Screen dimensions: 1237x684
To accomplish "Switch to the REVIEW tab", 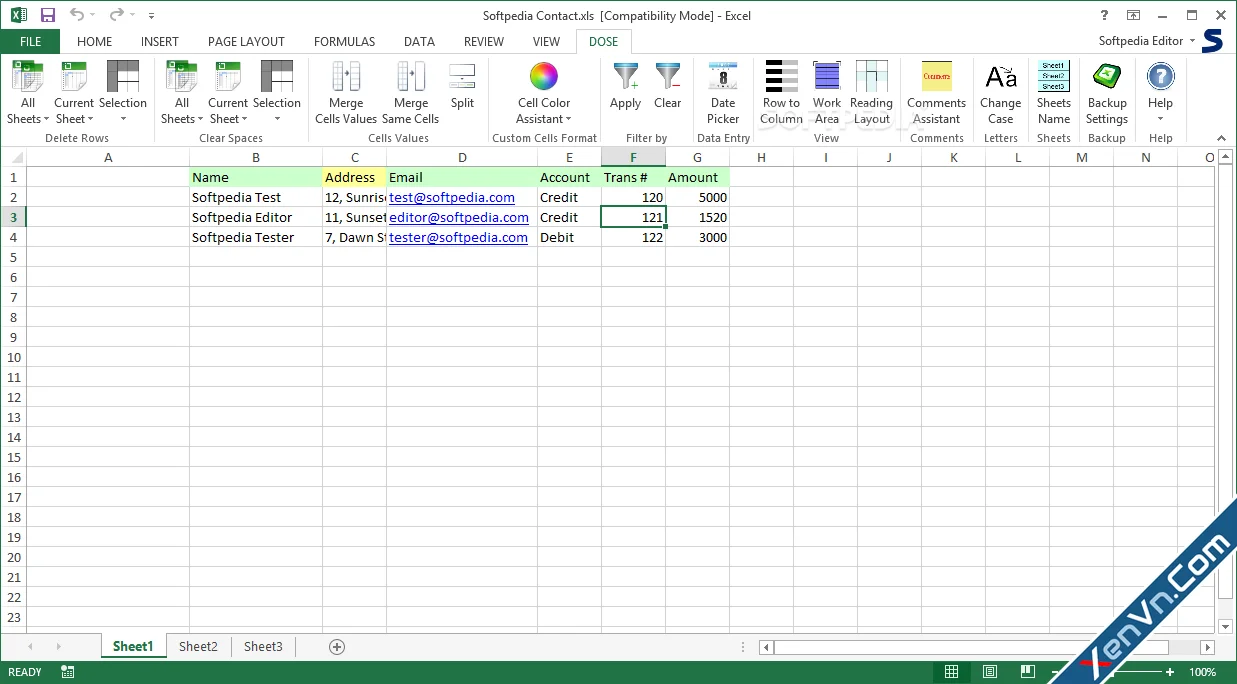I will click(x=484, y=41).
